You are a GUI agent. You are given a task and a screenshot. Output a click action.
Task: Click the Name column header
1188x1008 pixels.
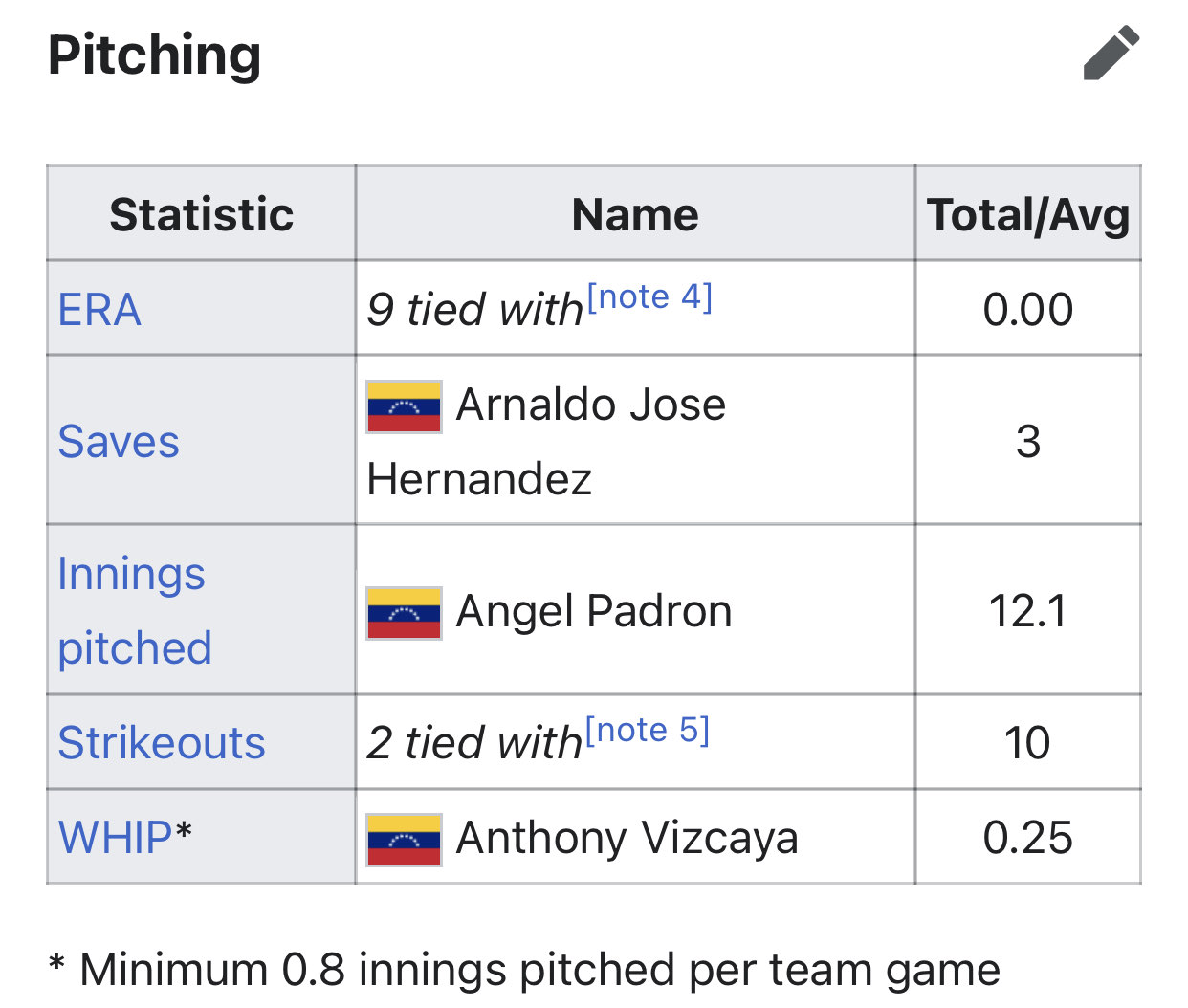pyautogui.click(x=635, y=214)
